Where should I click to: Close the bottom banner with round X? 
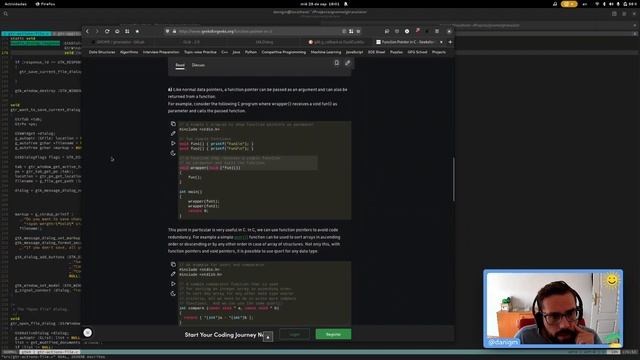(x=87, y=333)
